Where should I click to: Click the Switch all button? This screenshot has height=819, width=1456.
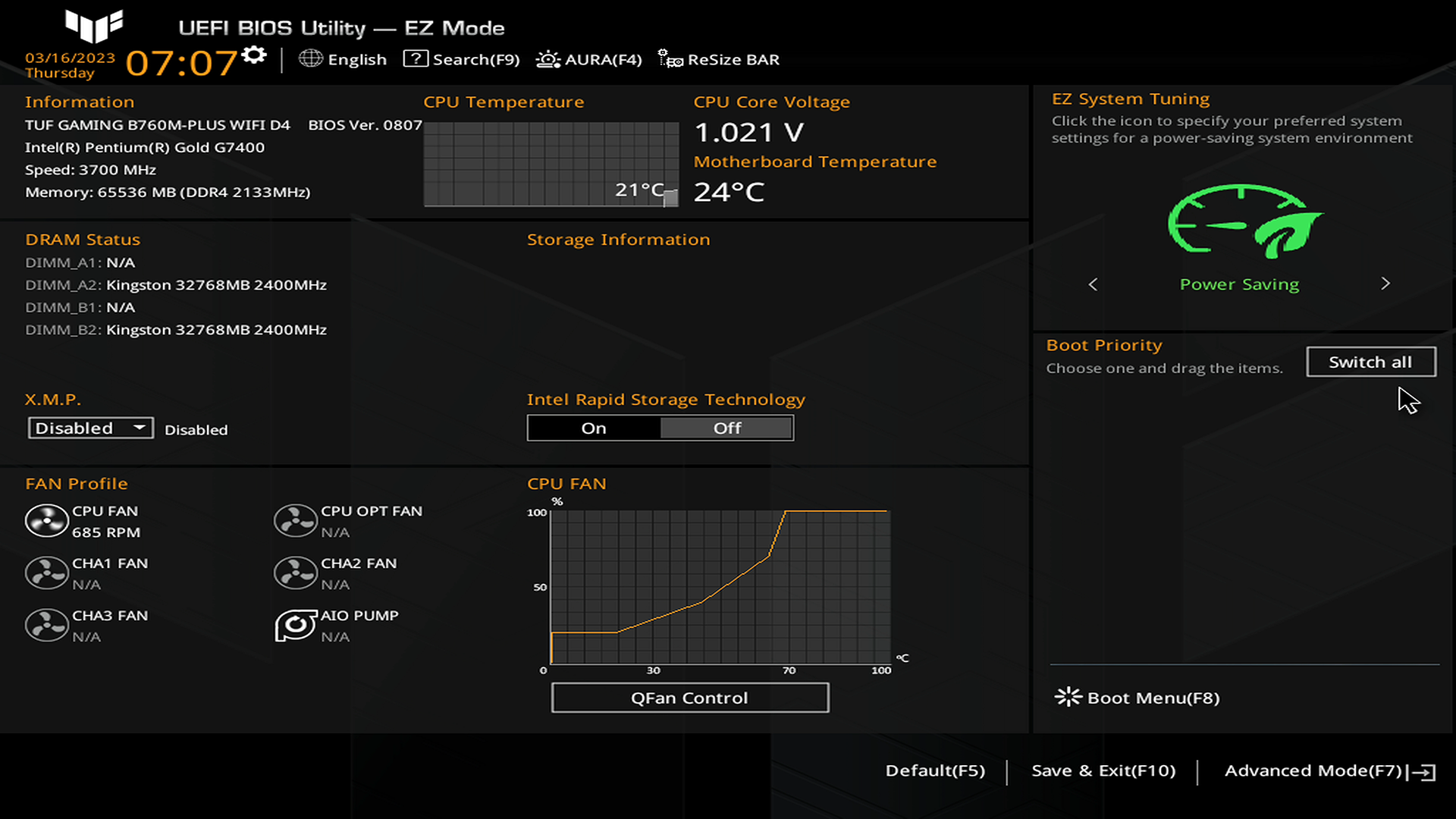[x=1370, y=362]
